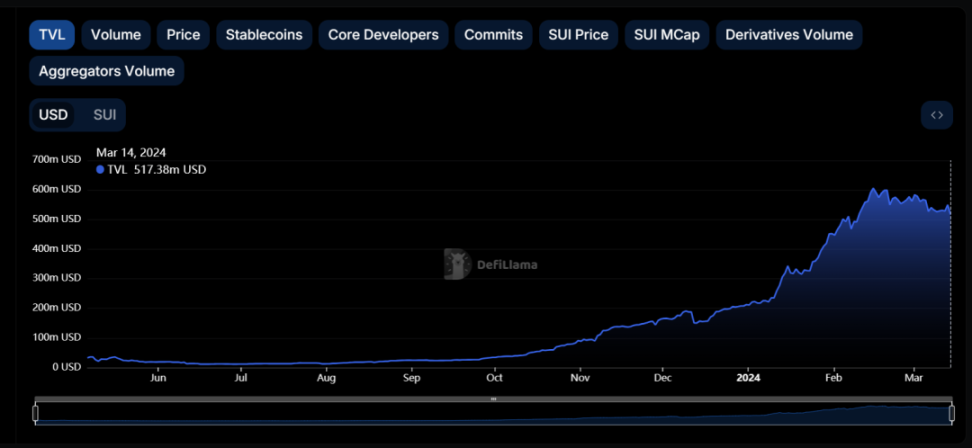Open the embed code icon button

936,115
